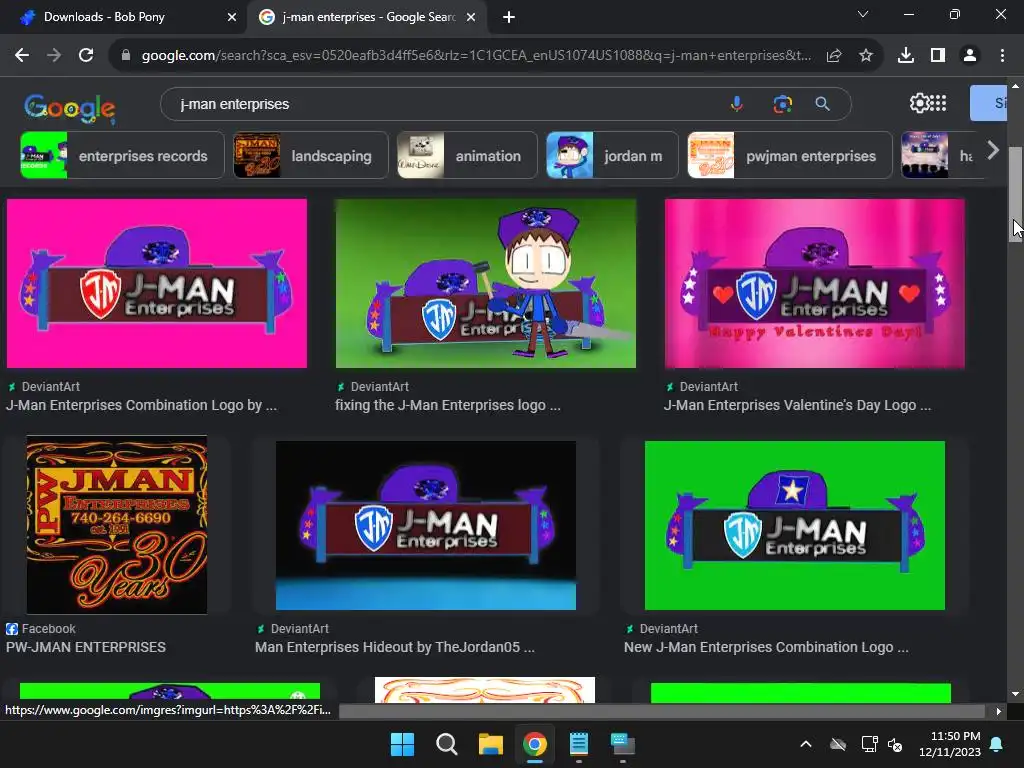Screen dimensions: 1024x768
Task: Open Man Enterprises Hideout by TheJordan05 link
Action: pyautogui.click(x=394, y=647)
